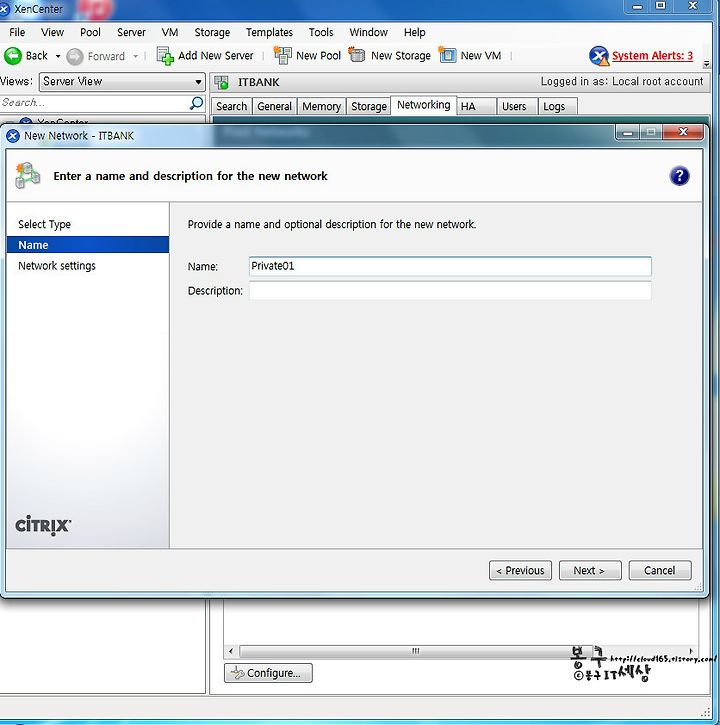Select the Select Type wizard step
The height and width of the screenshot is (725, 720).
[88, 224]
